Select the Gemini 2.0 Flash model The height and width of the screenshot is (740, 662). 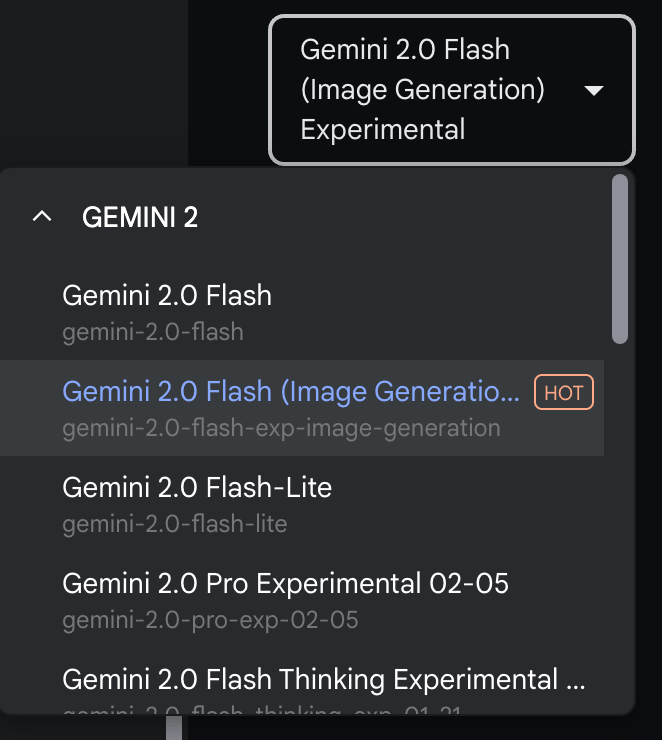(x=167, y=296)
